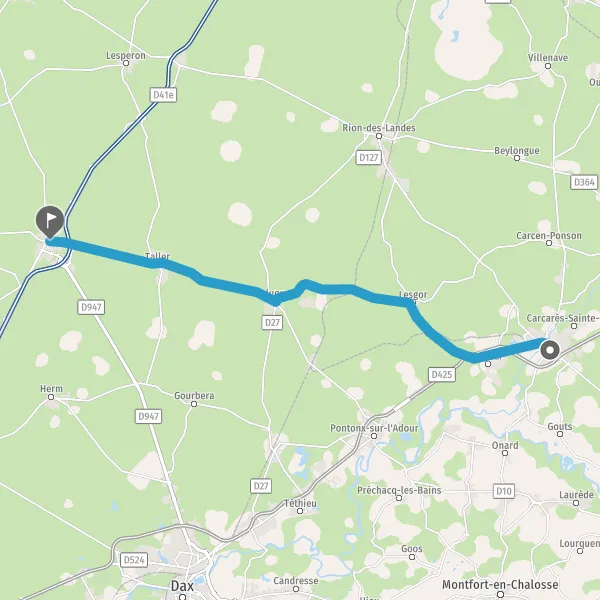Click the D425 road badge

point(442,375)
